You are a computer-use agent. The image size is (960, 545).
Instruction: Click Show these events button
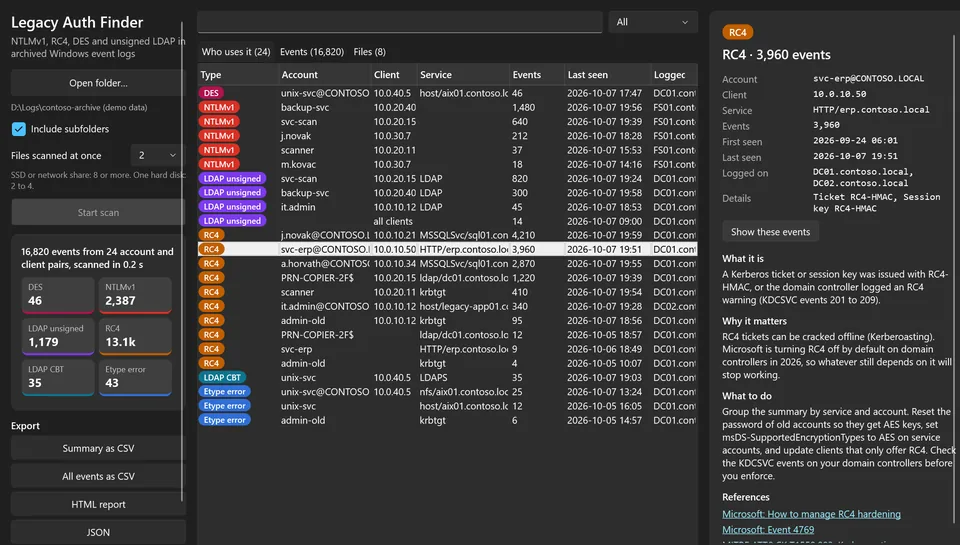click(770, 232)
